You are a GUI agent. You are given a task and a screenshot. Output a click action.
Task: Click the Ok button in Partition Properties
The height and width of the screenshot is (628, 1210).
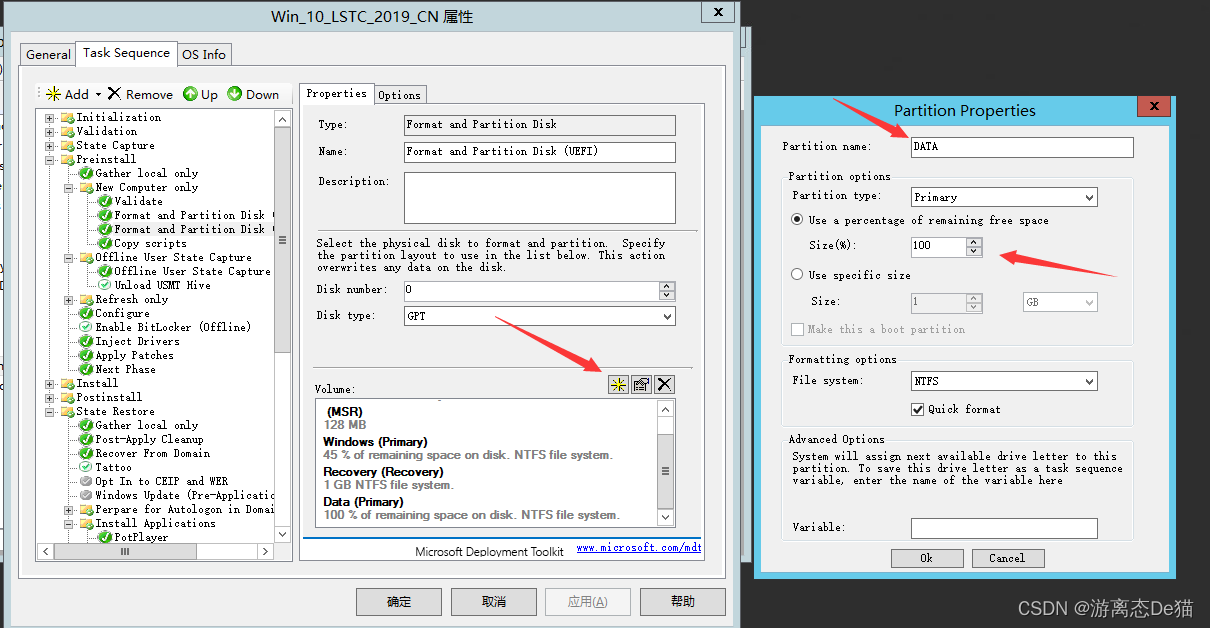point(926,558)
